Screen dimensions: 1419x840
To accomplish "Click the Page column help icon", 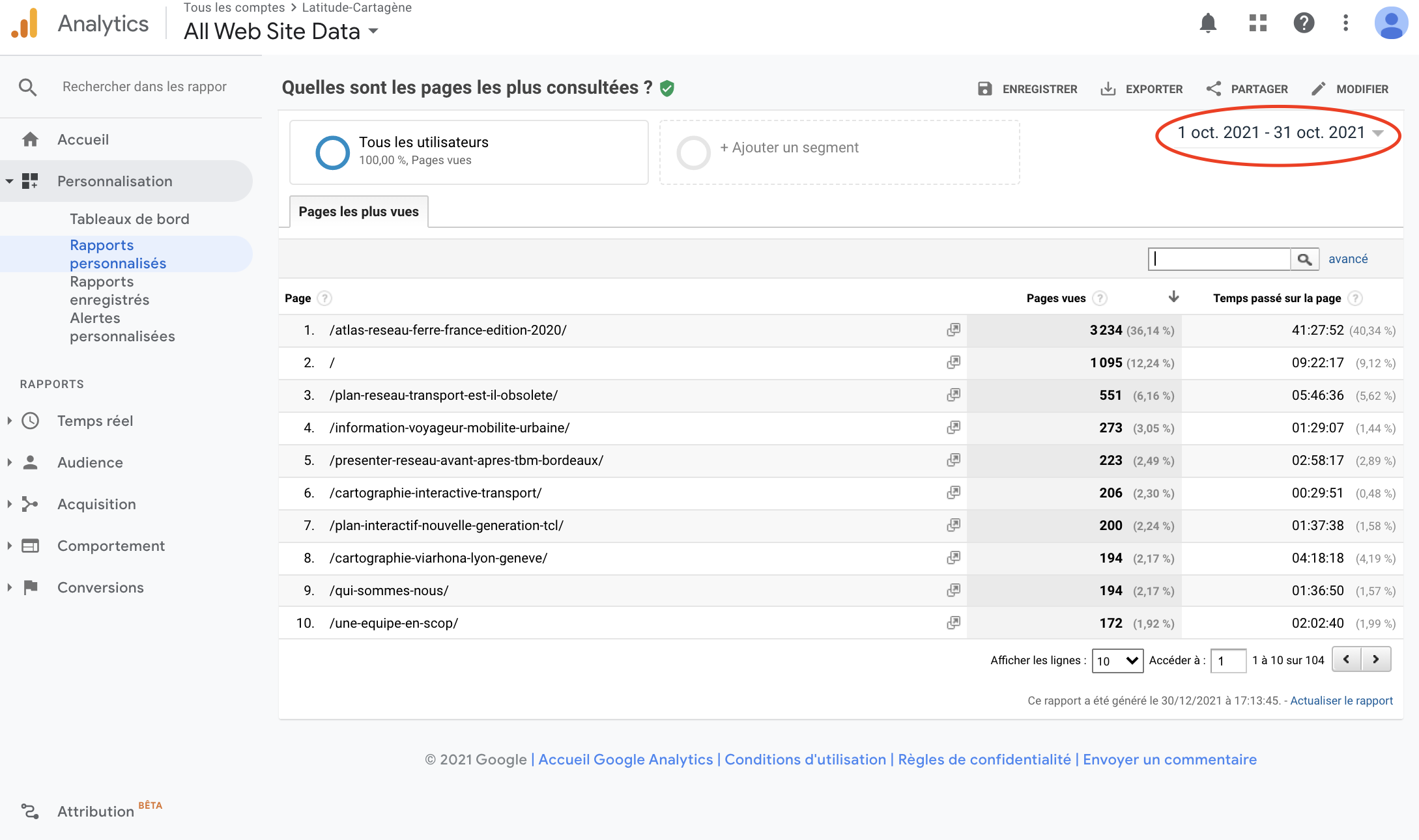I will click(324, 298).
